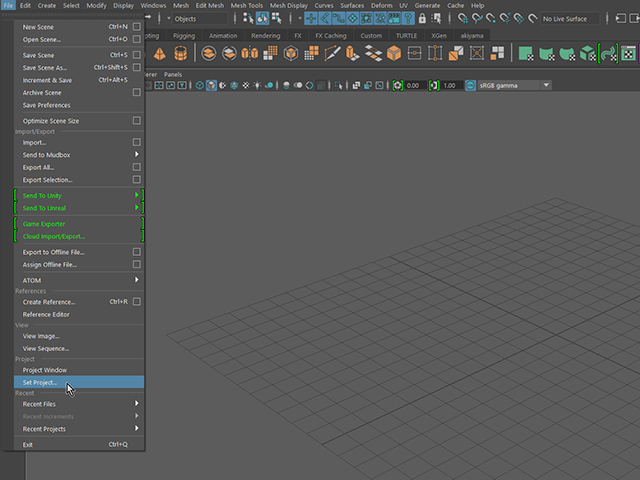Open the sRGB gamma view transform dropdown
Image resolution: width=640 pixels, height=480 pixels.
pos(546,85)
